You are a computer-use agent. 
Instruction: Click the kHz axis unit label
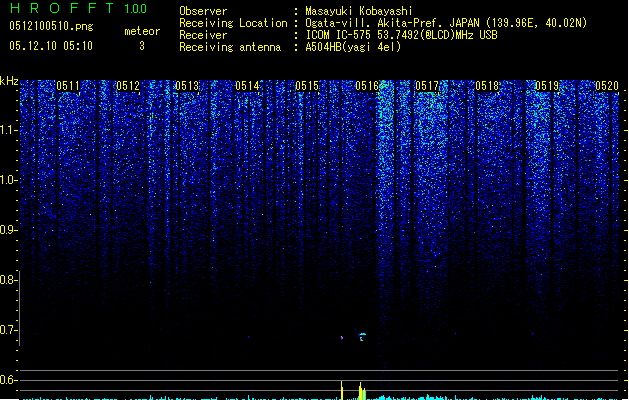click(x=9, y=81)
